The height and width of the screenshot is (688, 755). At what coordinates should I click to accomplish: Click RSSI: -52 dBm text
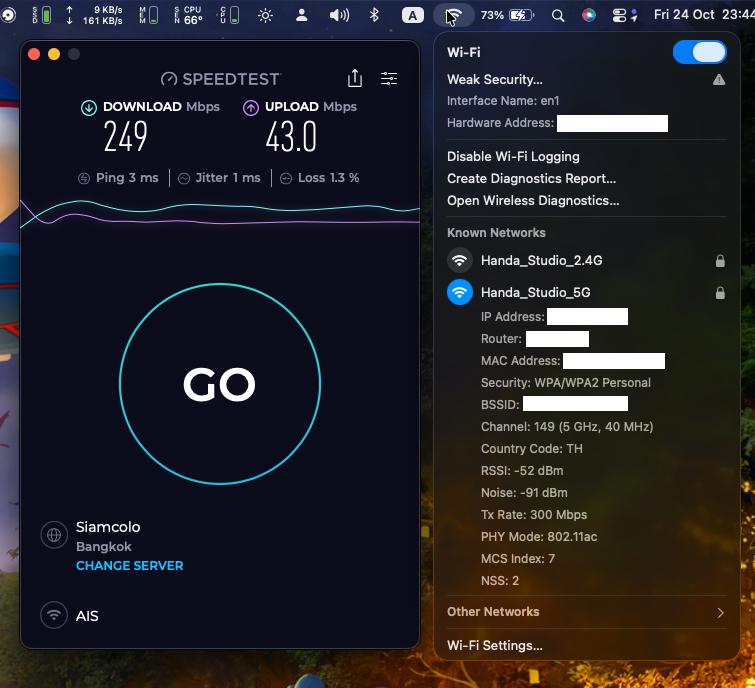click(x=522, y=471)
